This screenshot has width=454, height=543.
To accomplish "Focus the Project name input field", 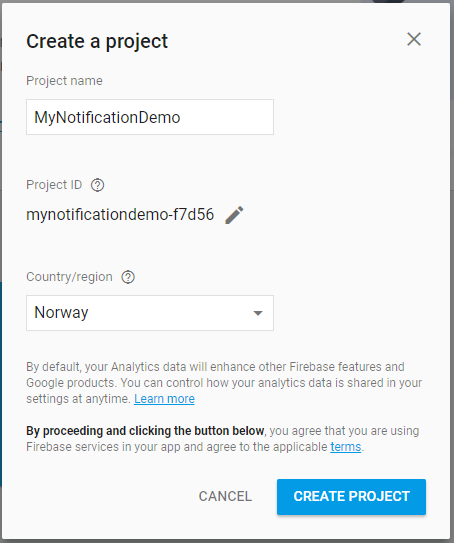I will coord(150,117).
